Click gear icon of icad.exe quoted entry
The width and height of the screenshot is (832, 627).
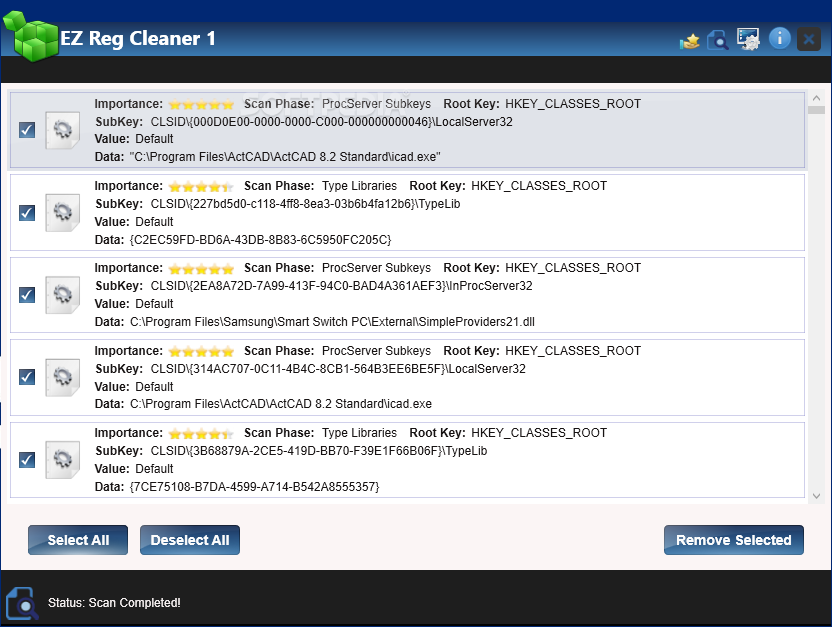[x=63, y=130]
